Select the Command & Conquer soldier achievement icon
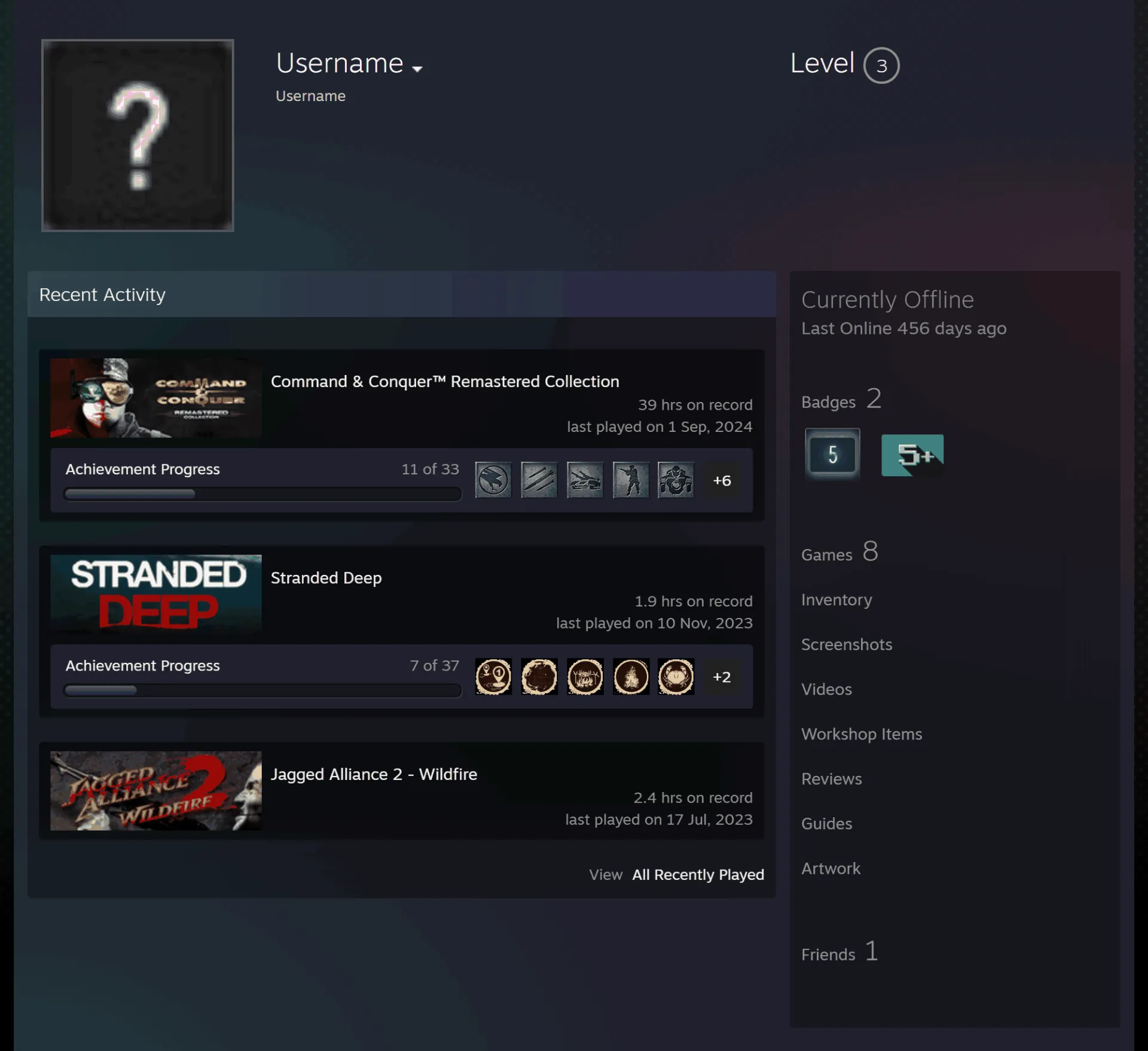The image size is (1148, 1051). tap(630, 480)
